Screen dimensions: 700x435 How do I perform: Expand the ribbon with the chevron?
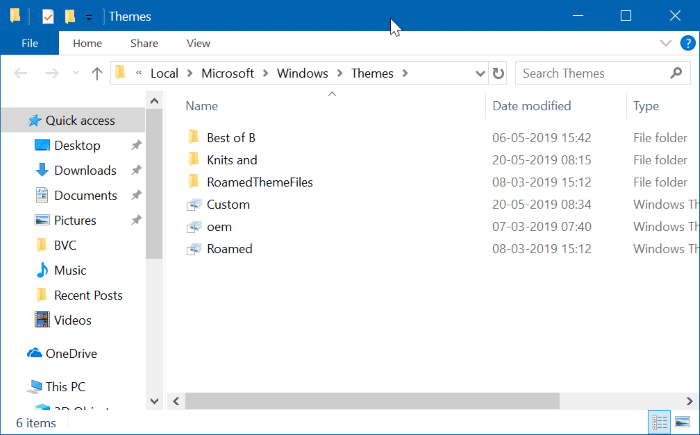665,43
